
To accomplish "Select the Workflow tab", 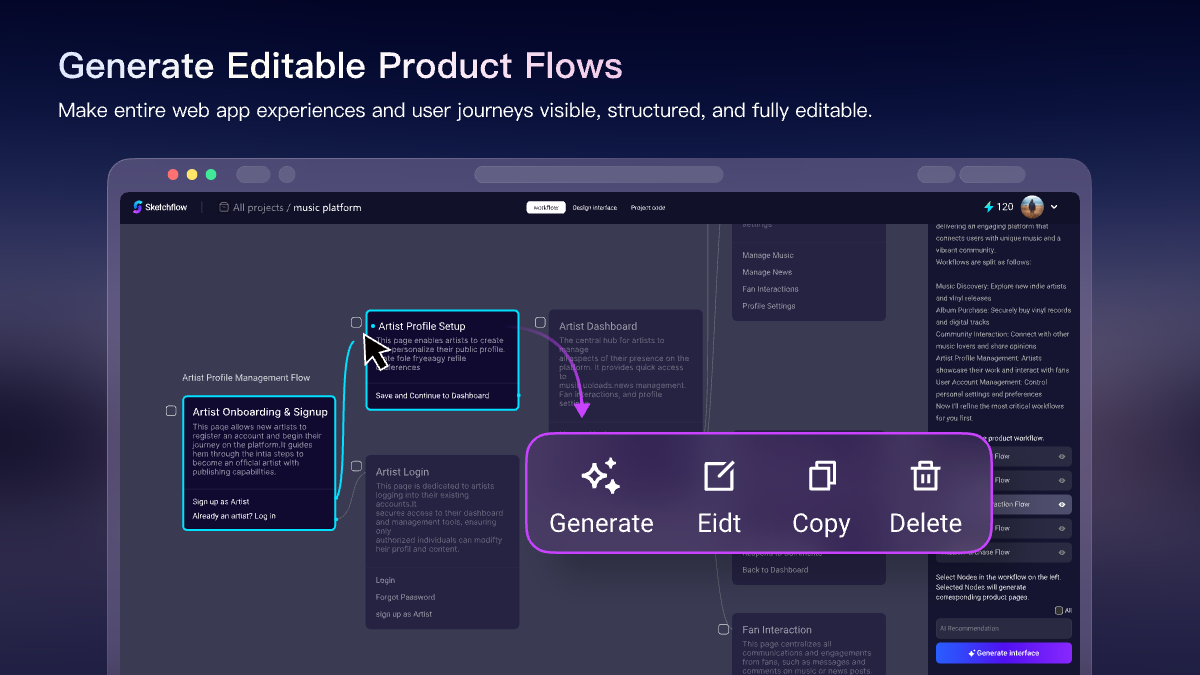I will (x=545, y=207).
